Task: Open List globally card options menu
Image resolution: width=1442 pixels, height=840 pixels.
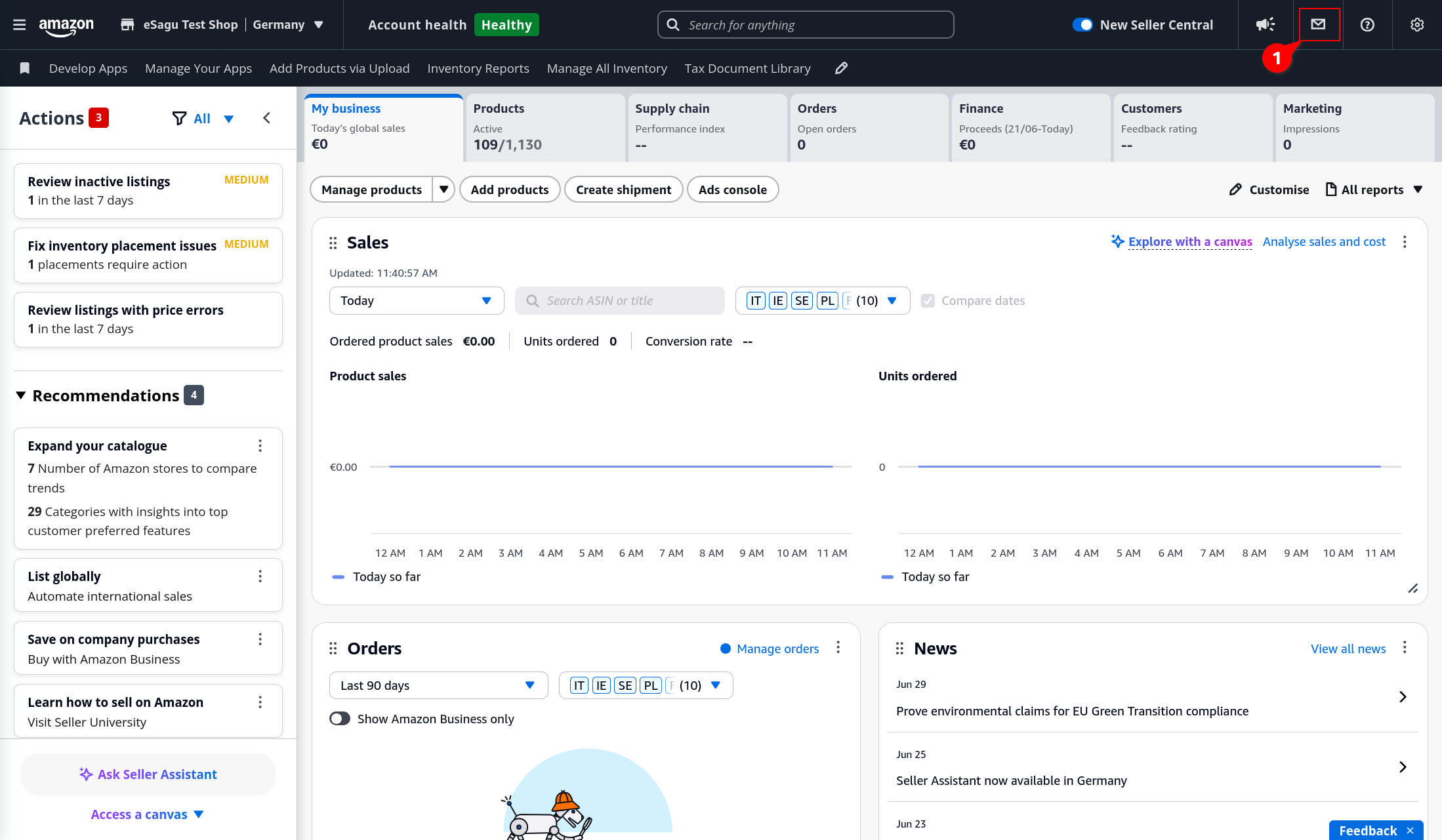Action: [x=260, y=576]
